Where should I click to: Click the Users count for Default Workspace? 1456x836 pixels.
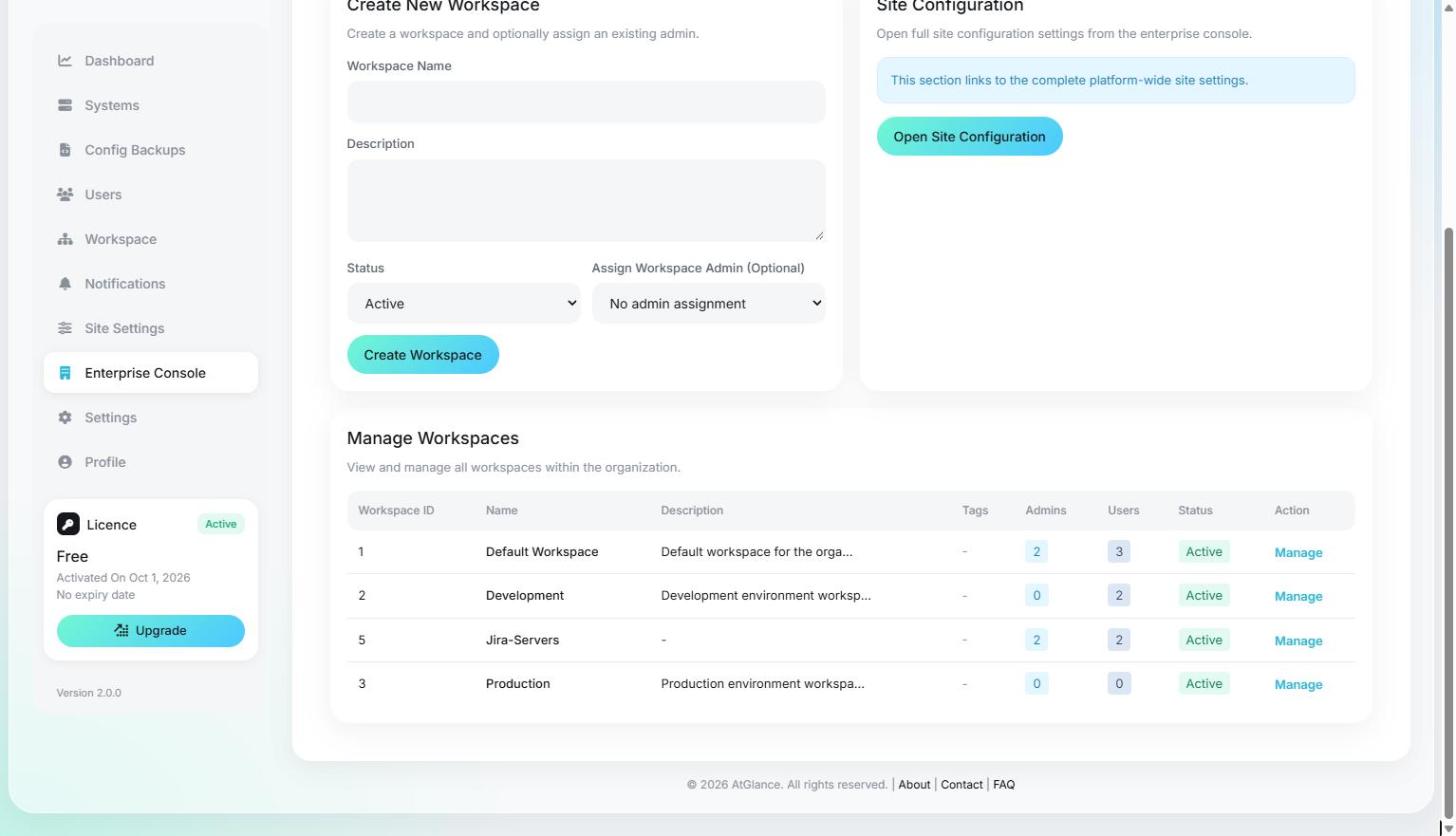click(x=1119, y=552)
